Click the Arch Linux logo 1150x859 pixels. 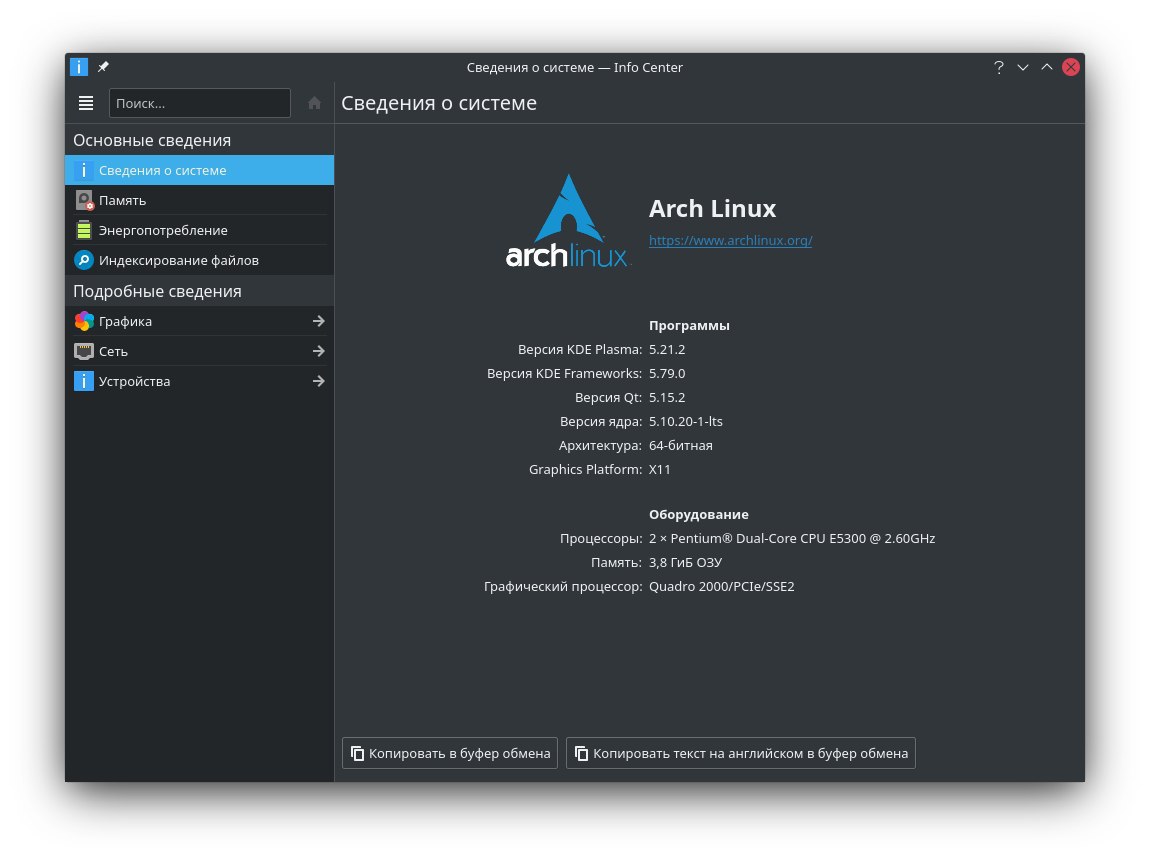pyautogui.click(x=567, y=221)
